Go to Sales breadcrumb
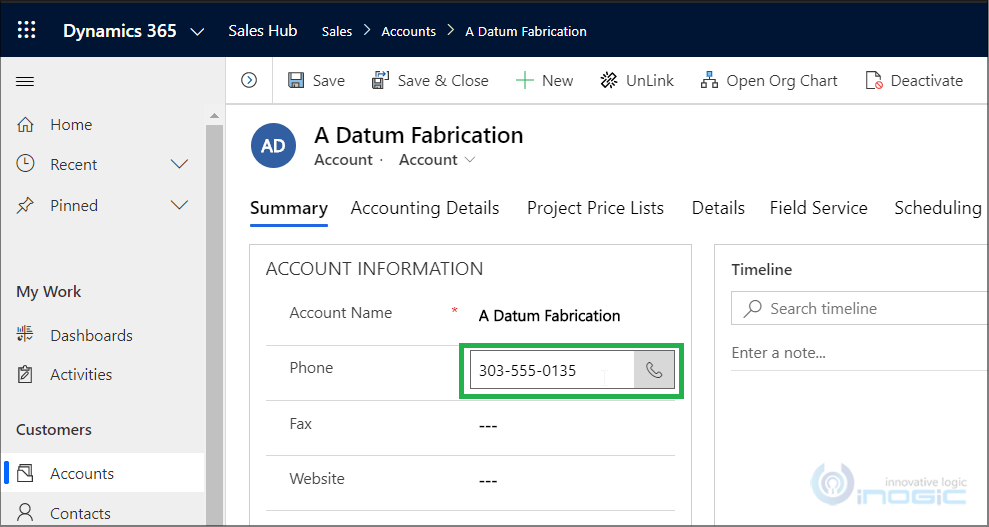Image resolution: width=989 pixels, height=527 pixels. (337, 32)
